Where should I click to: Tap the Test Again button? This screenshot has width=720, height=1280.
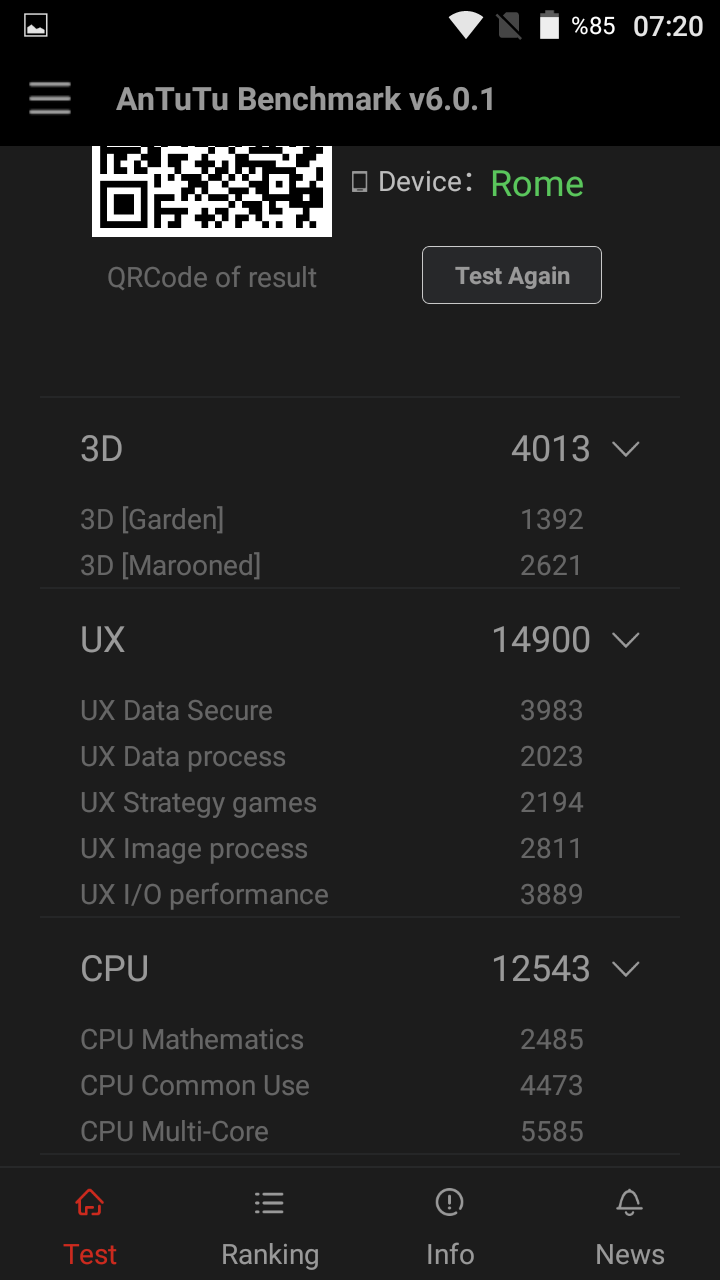(x=512, y=275)
